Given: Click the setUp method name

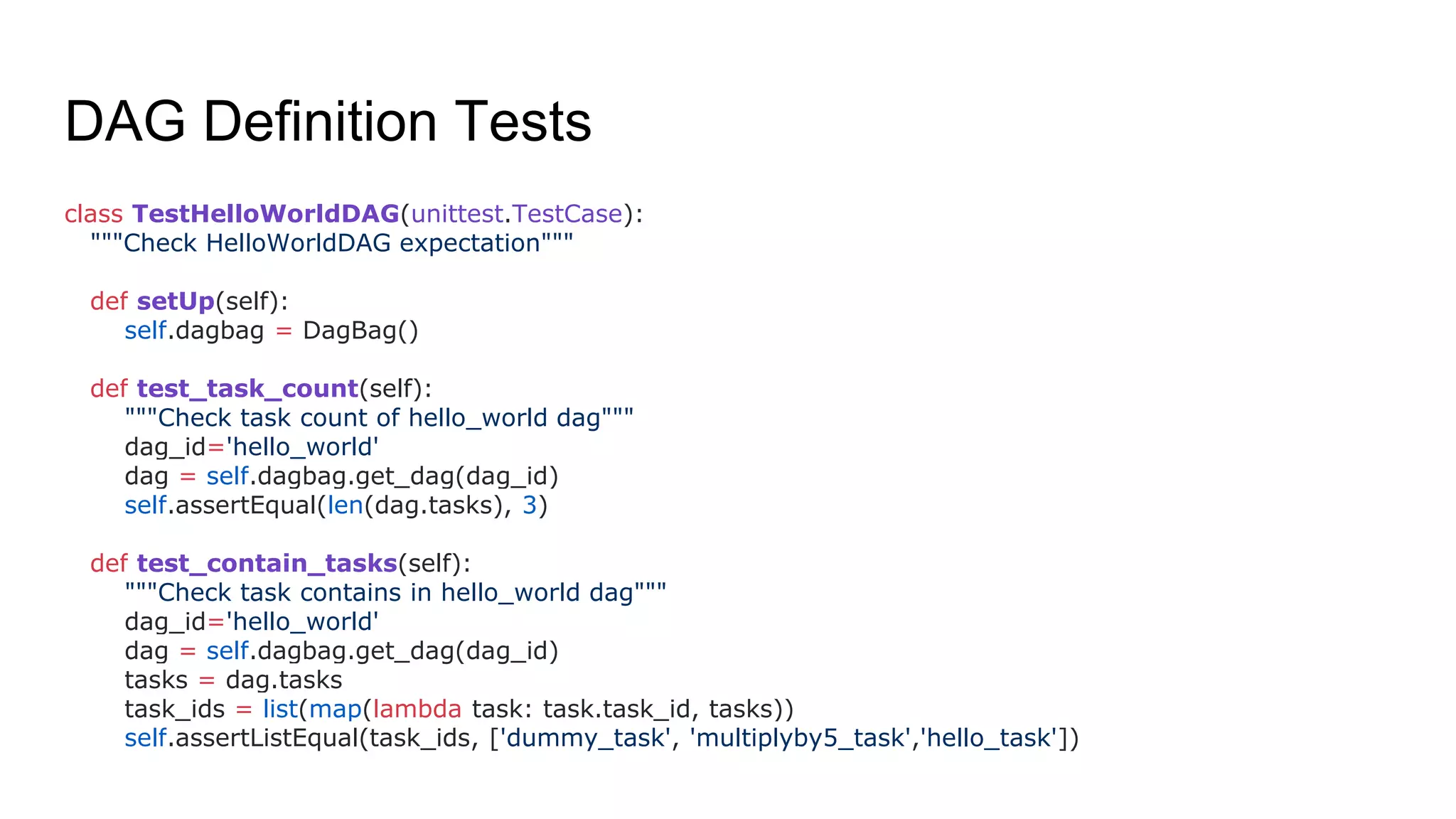Looking at the screenshot, I should 176,301.
